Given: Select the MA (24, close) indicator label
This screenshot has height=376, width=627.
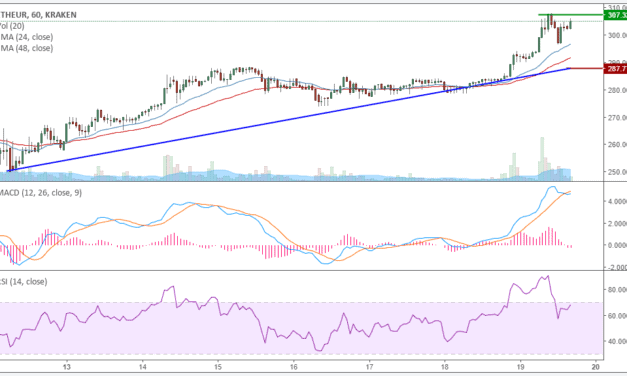Looking at the screenshot, I should coord(26,37).
